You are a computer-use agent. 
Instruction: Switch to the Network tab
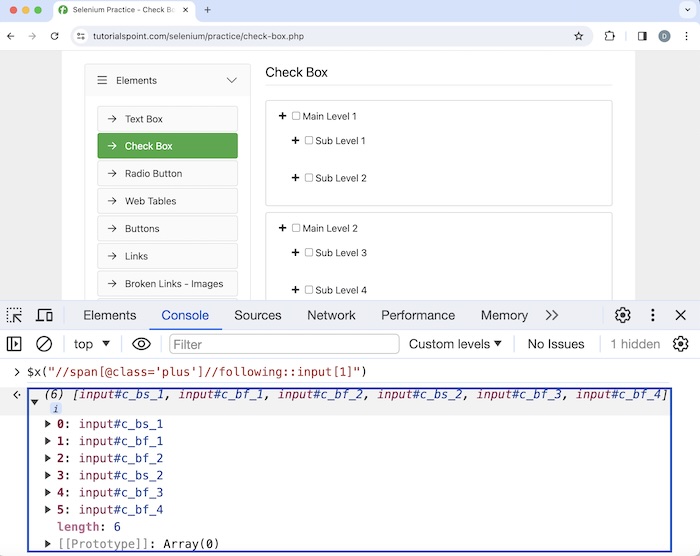(331, 315)
